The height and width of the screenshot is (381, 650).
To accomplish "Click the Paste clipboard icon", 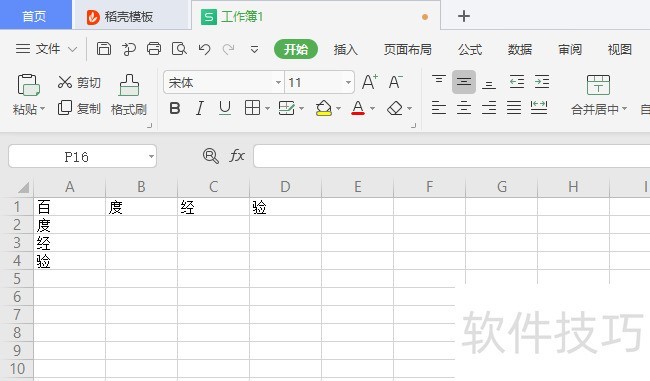I will coord(28,85).
